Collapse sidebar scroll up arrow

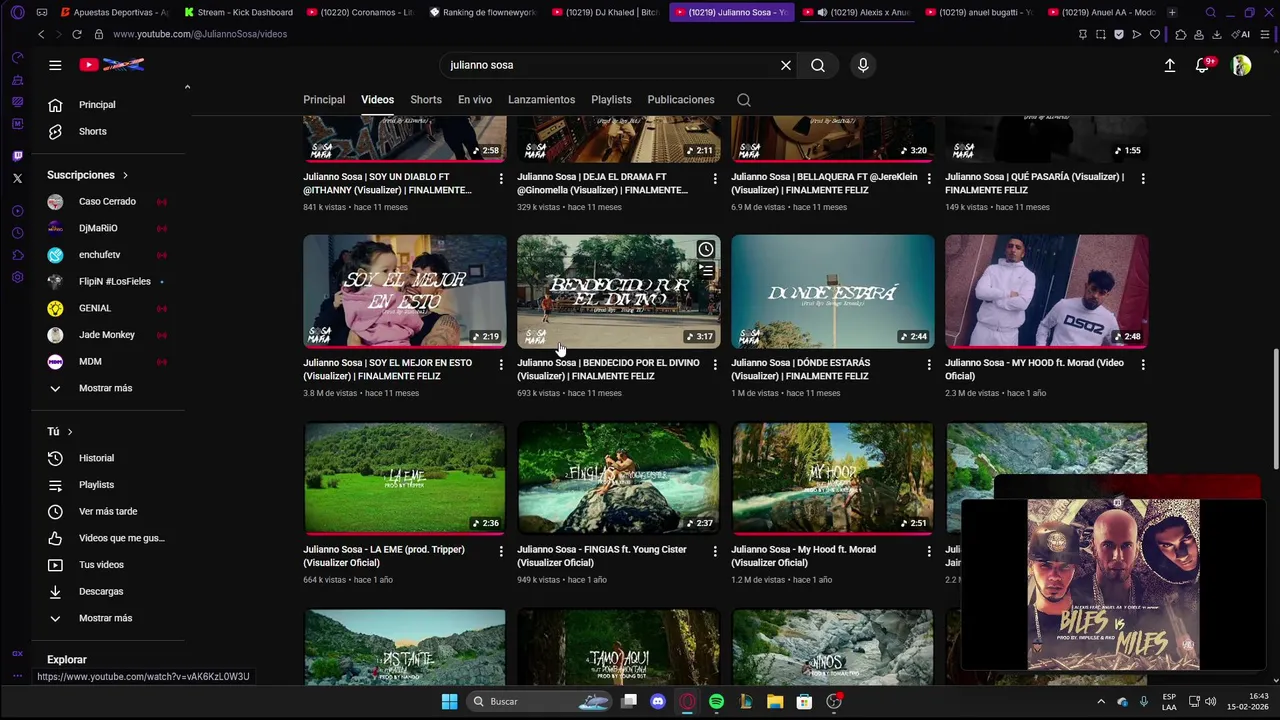(x=187, y=87)
